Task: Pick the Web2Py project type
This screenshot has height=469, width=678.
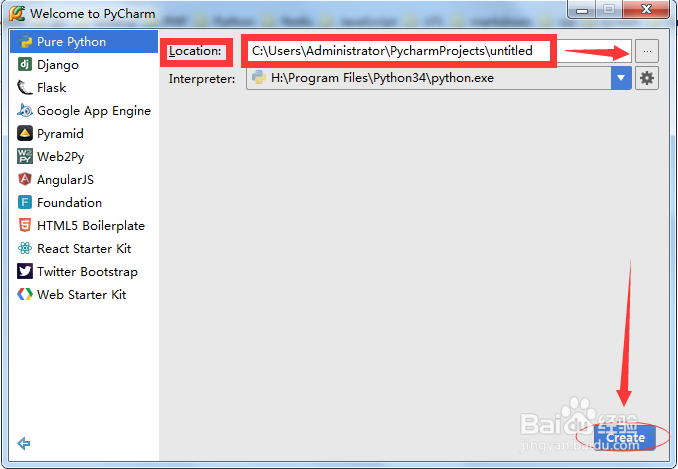Action: [84, 156]
